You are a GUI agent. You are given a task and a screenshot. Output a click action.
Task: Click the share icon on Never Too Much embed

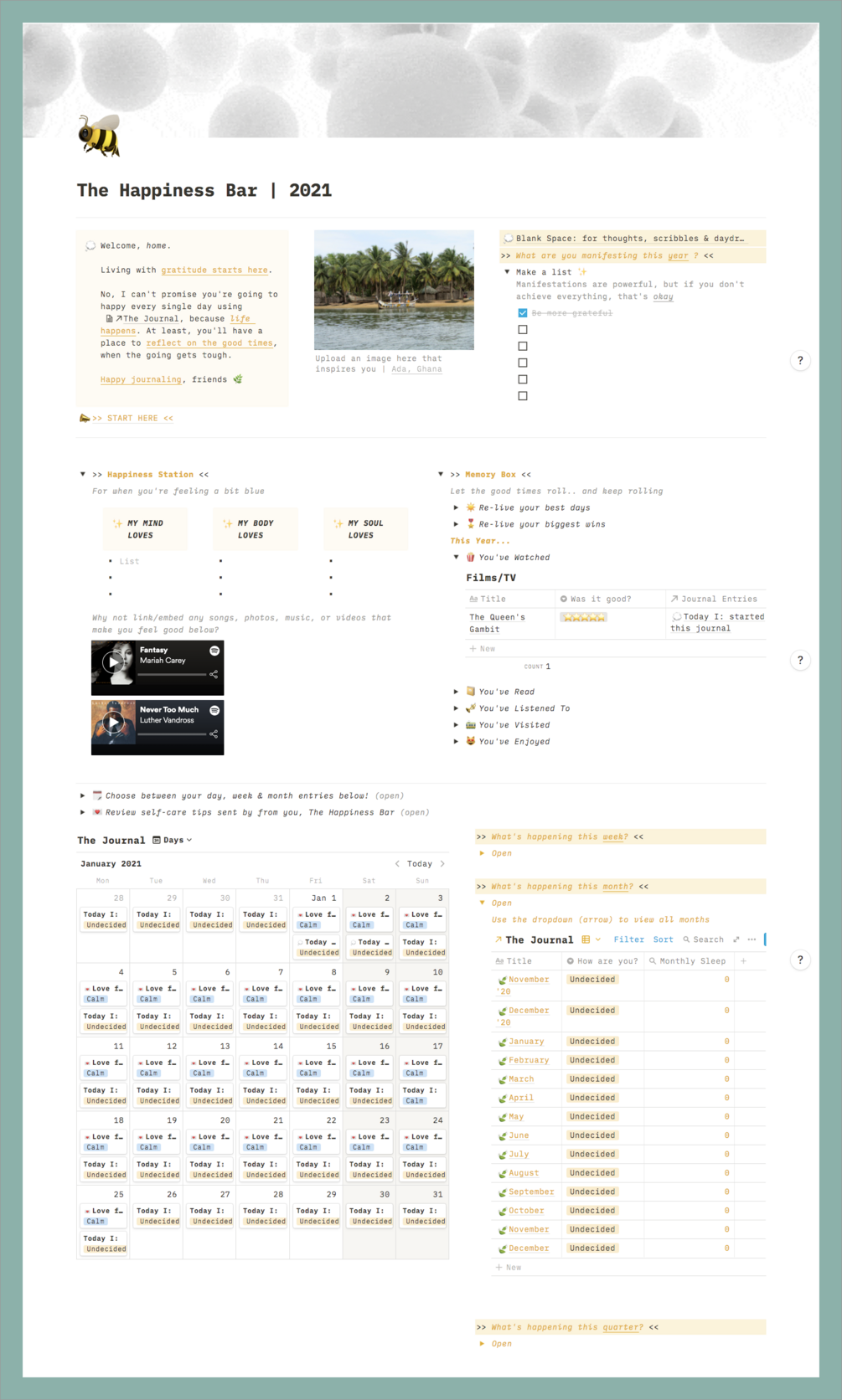pyautogui.click(x=214, y=734)
